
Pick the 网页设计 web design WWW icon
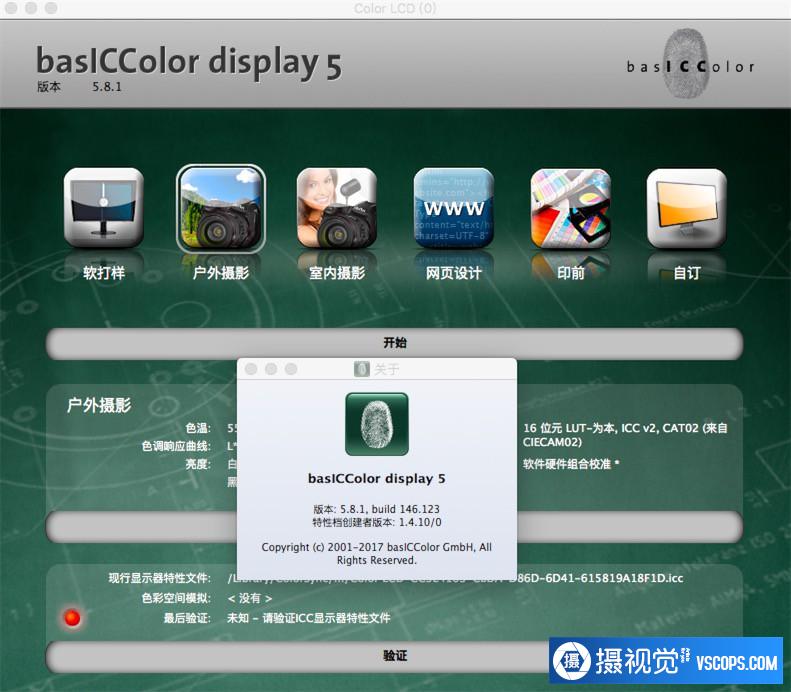pos(453,208)
